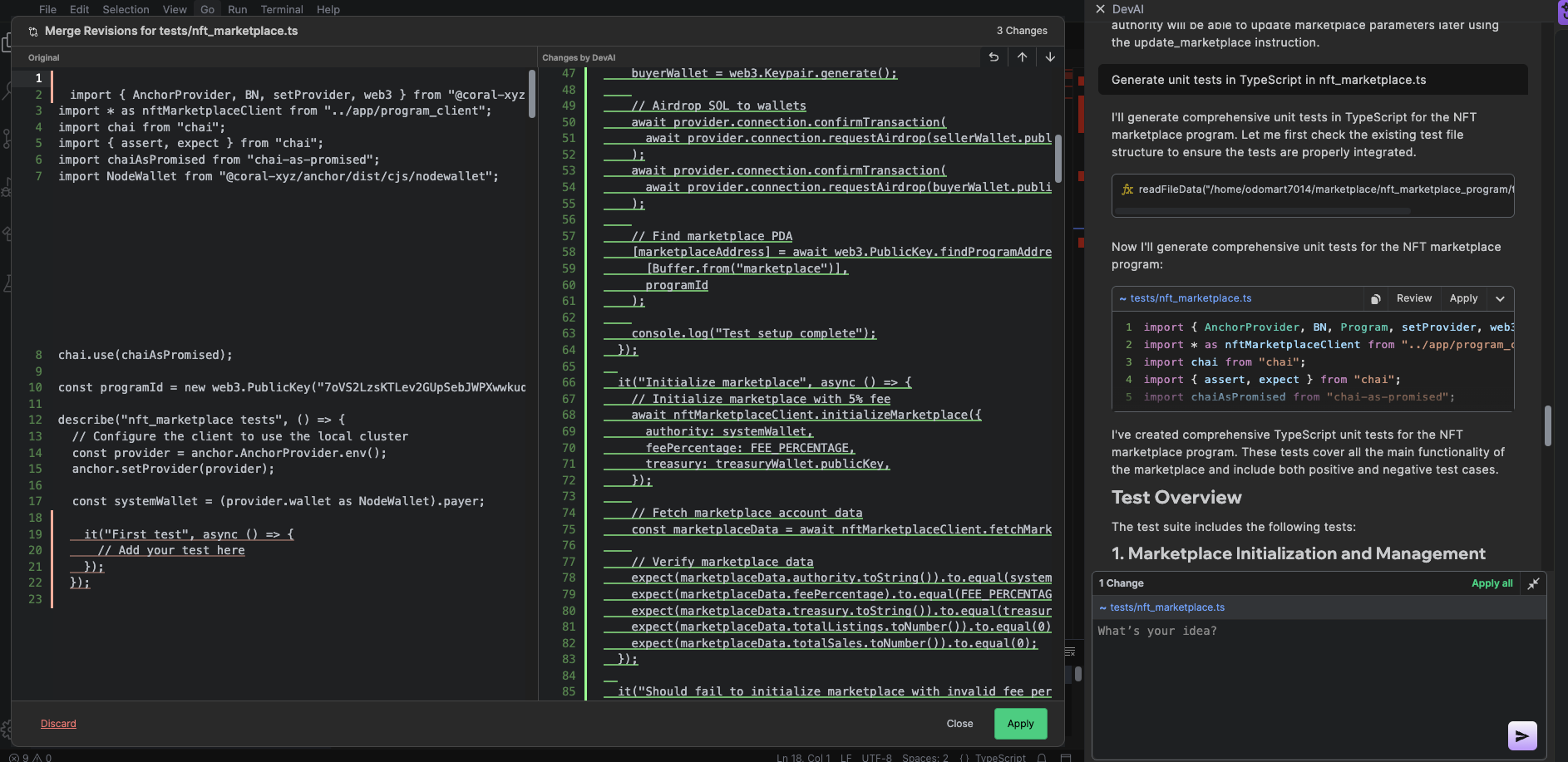
Task: Open the Run menu
Action: tap(238, 9)
